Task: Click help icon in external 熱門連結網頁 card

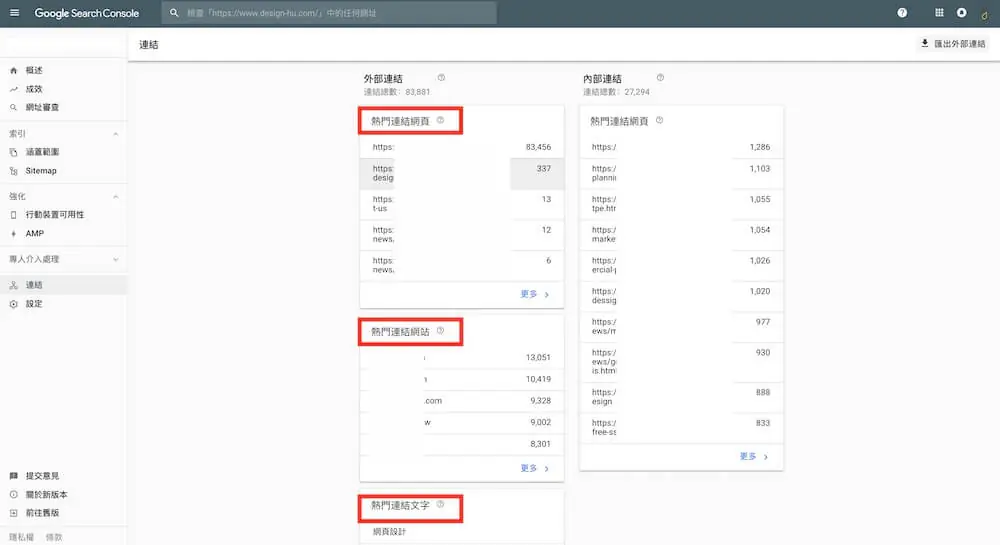Action: pos(440,120)
